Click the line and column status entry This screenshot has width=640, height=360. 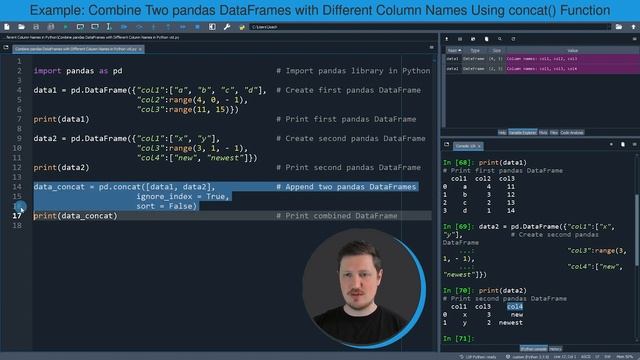point(565,357)
